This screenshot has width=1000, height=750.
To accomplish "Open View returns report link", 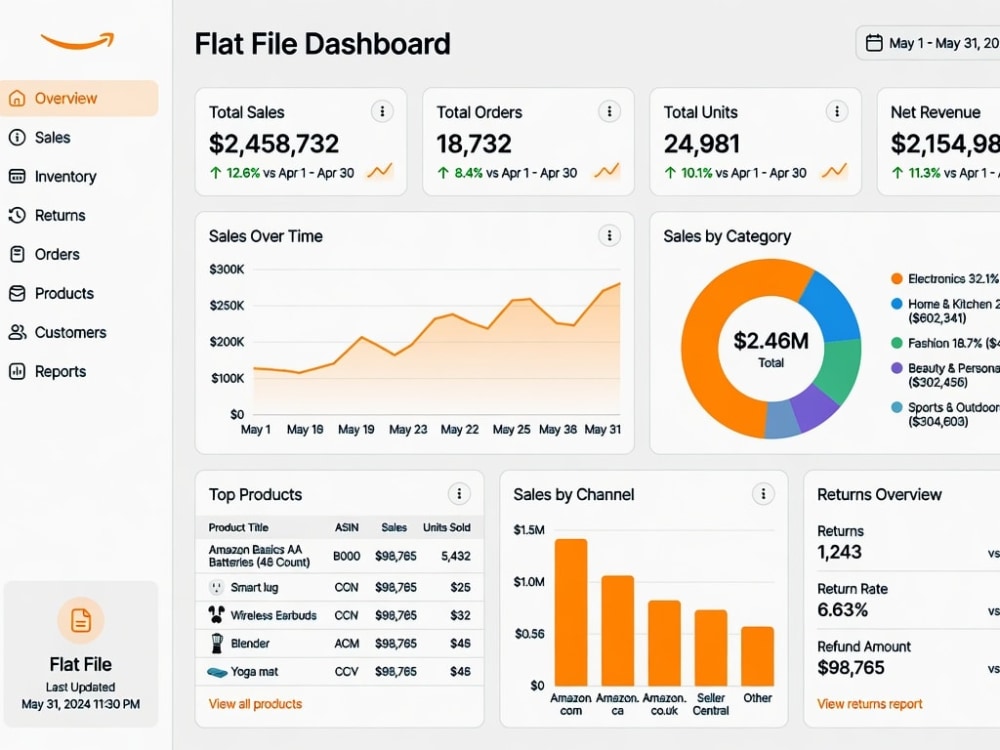I will [869, 703].
